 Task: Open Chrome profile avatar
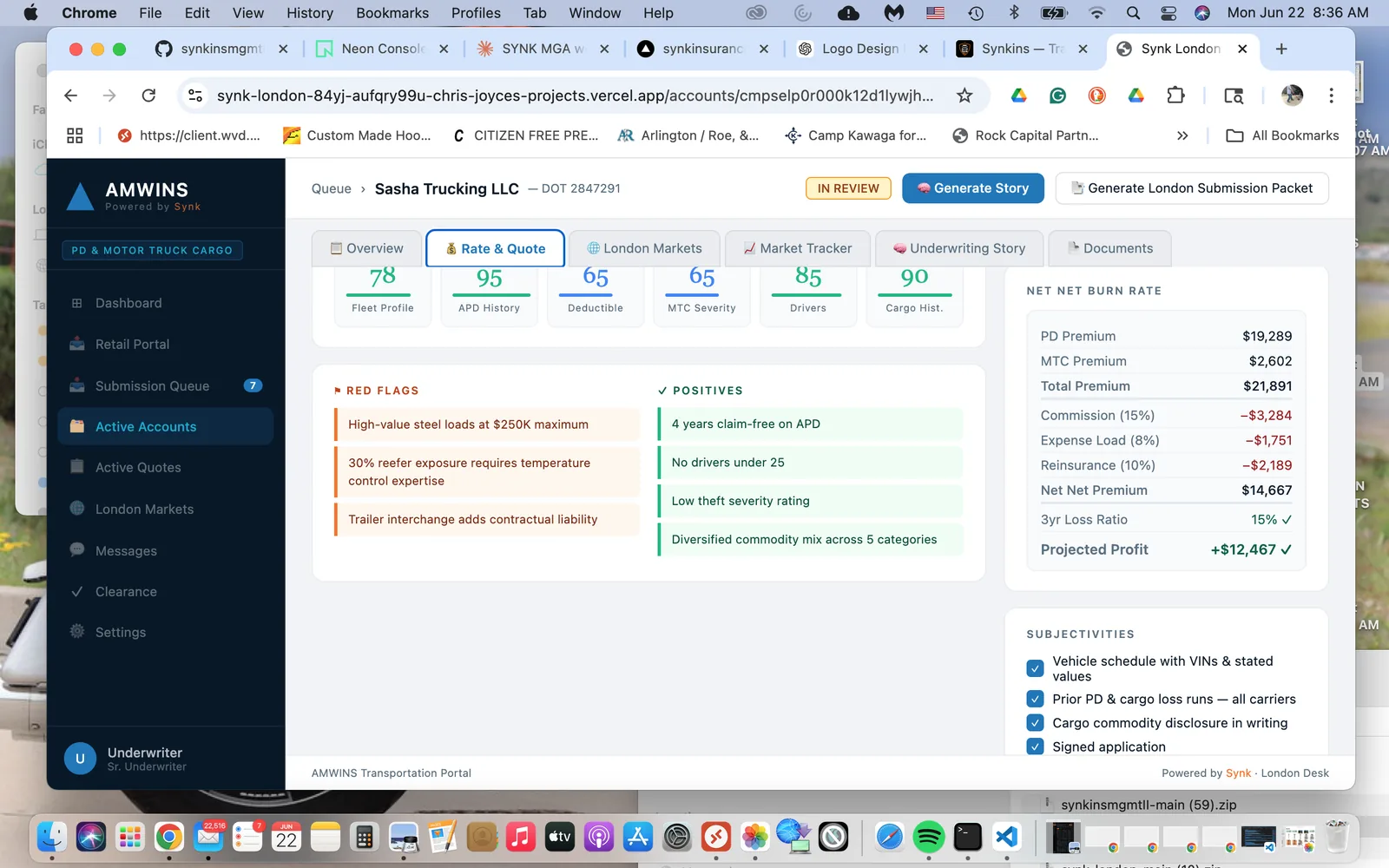(1292, 95)
